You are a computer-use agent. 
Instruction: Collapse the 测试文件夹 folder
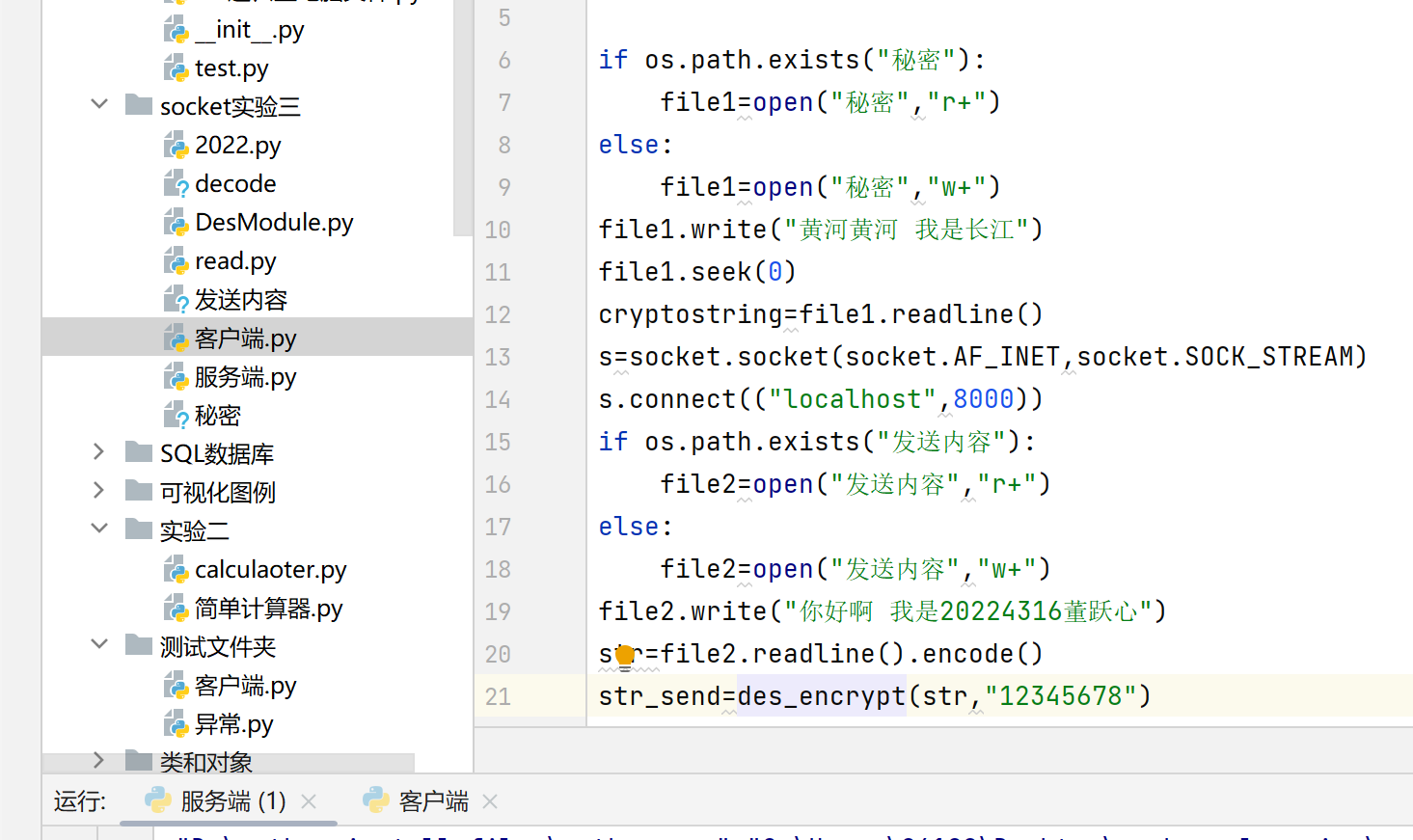coord(99,644)
